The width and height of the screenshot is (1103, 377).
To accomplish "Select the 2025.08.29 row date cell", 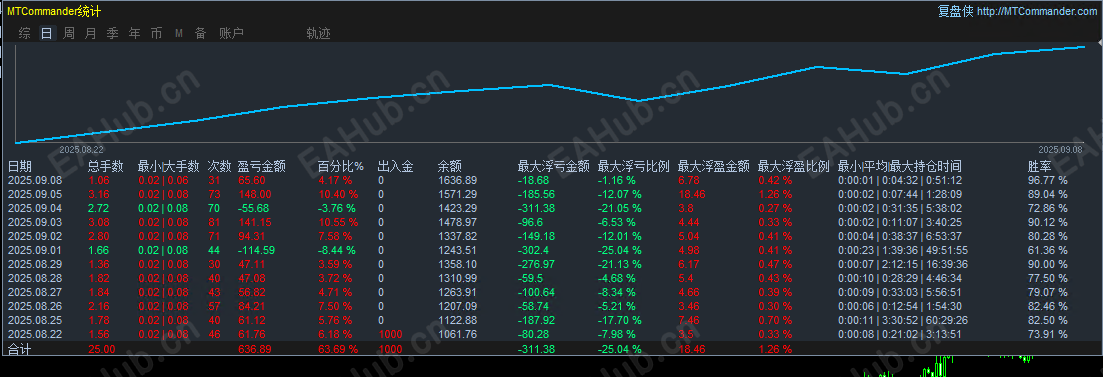I will pos(35,264).
